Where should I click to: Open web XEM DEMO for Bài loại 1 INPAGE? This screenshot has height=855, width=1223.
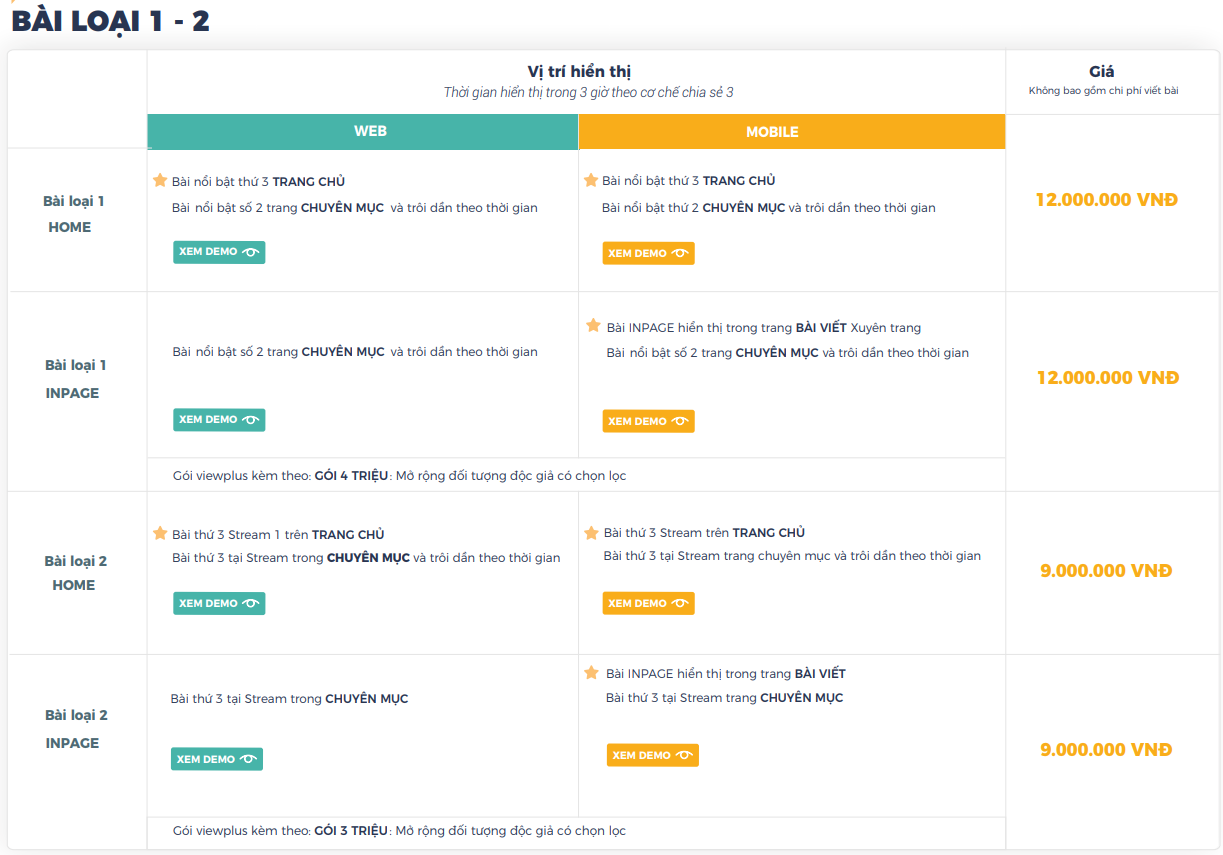219,420
